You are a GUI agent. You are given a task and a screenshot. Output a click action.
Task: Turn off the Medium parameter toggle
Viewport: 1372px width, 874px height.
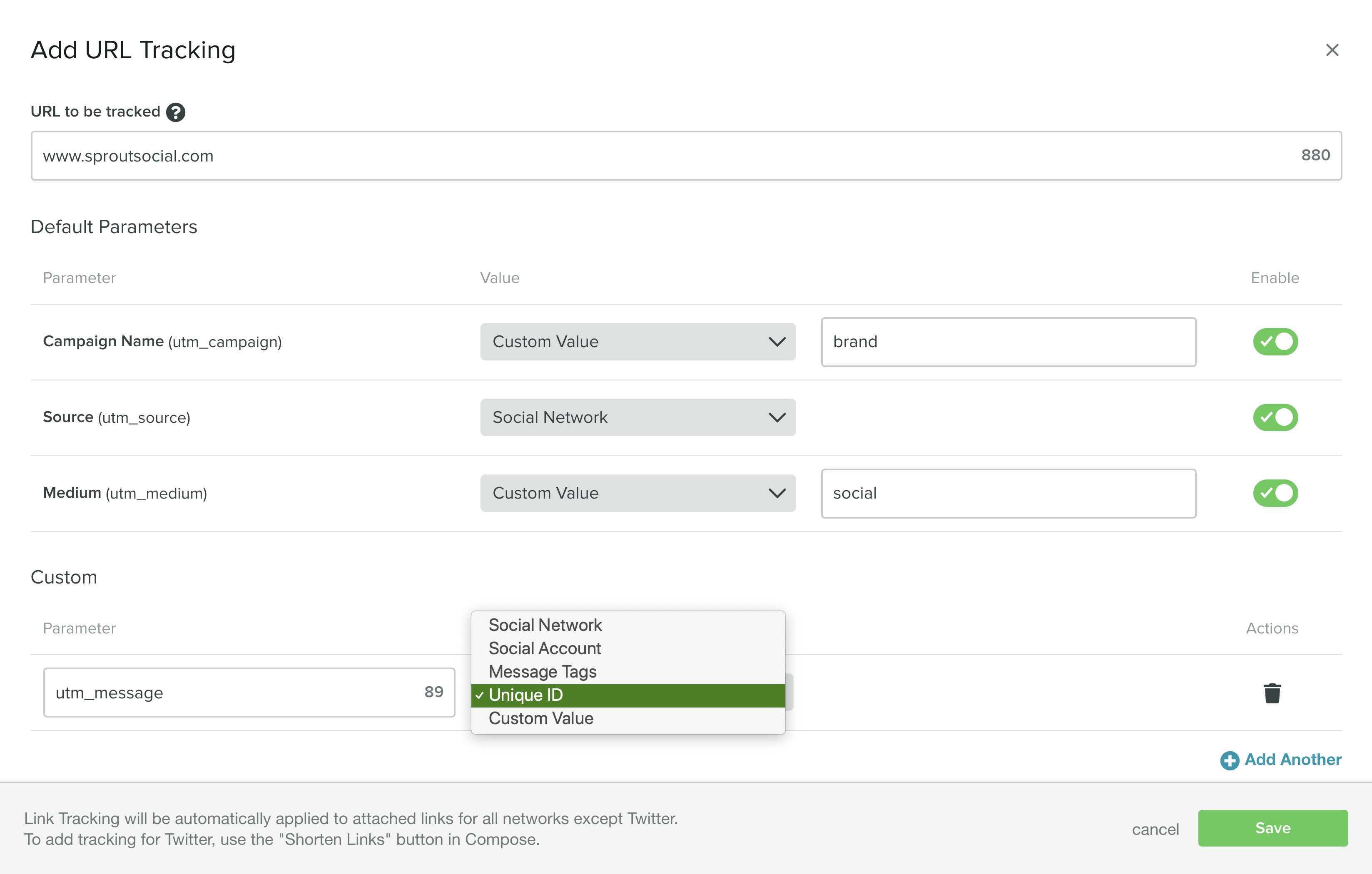[1275, 493]
